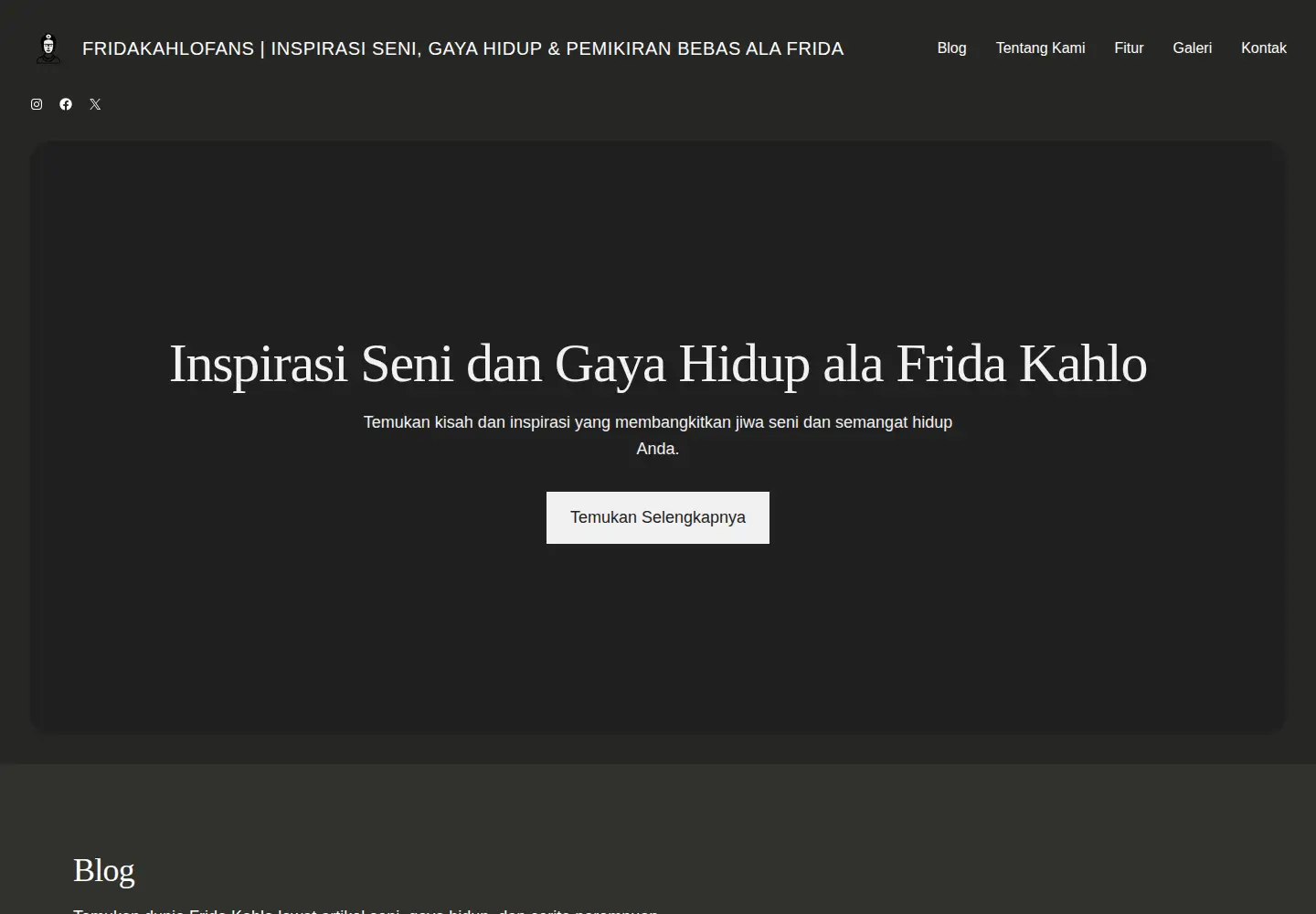Click the Temukan Selengkapnya button
1316x914 pixels.
click(658, 517)
